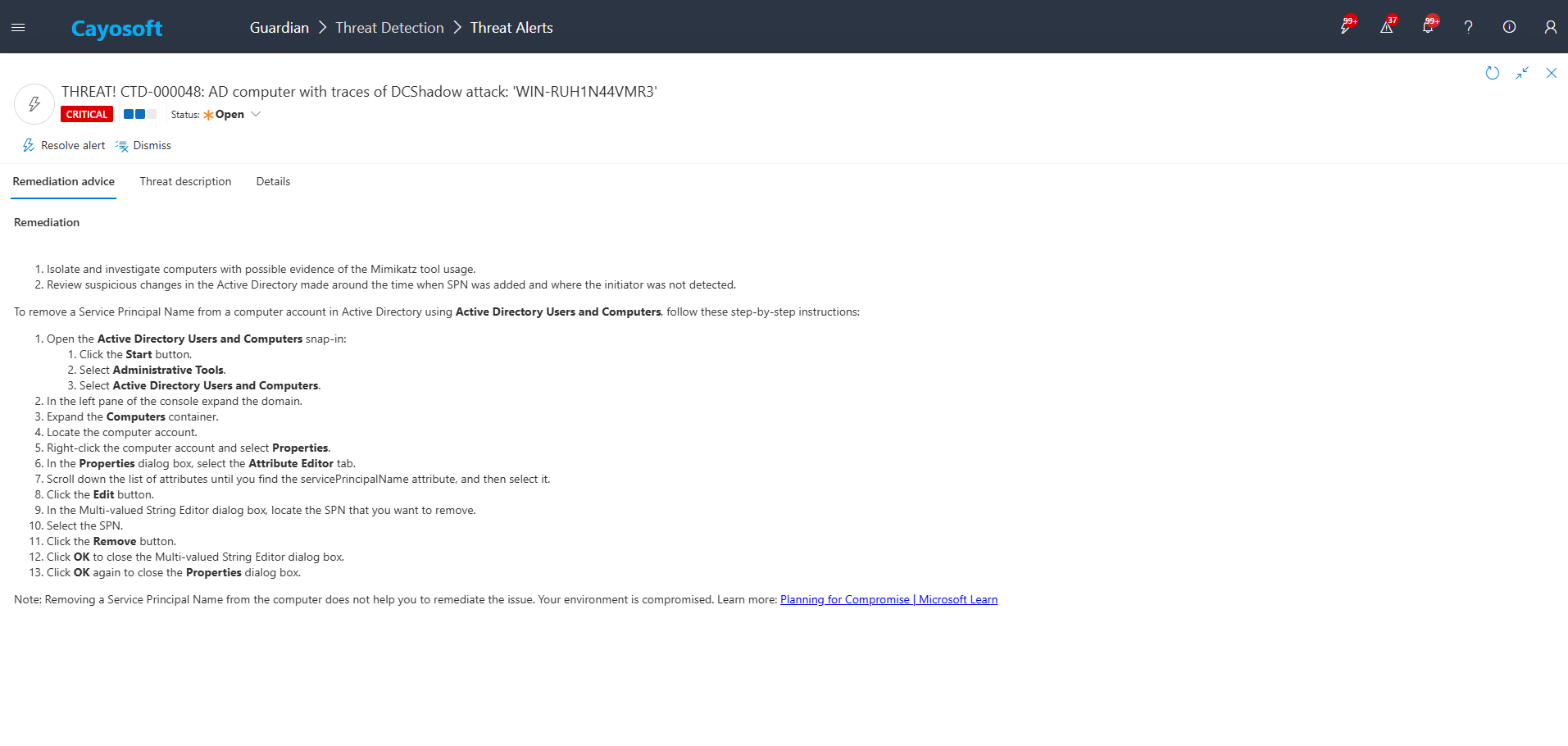The width and height of the screenshot is (1568, 746).
Task: Open the hamburger navigation menu
Action: (18, 27)
